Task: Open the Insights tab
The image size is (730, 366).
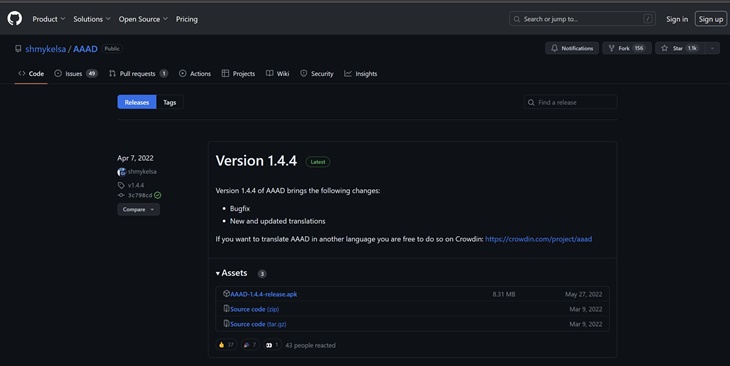Action: coord(361,74)
